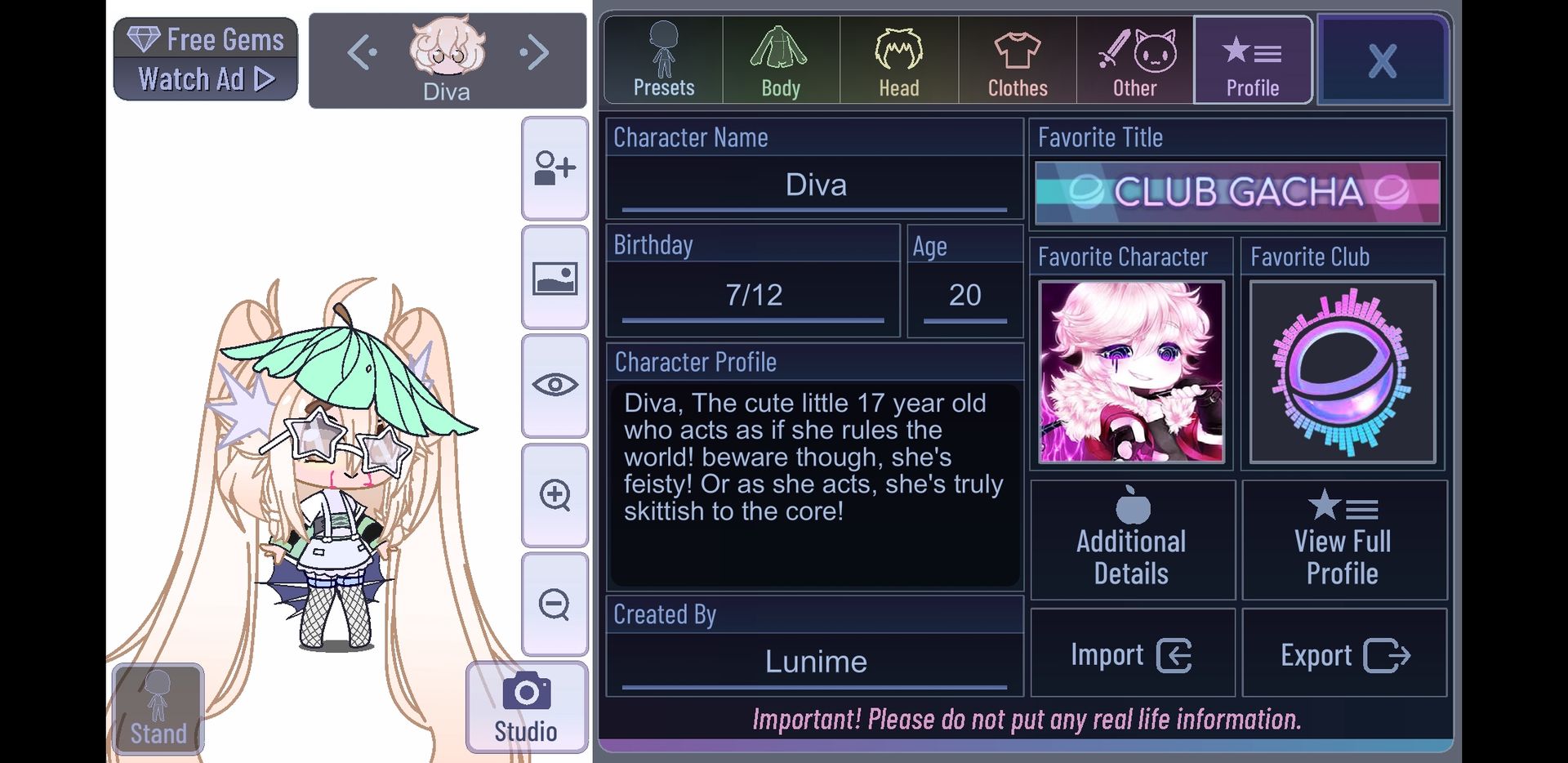Image resolution: width=1568 pixels, height=763 pixels.
Task: Switch to previous character with left arrow
Action: (x=362, y=54)
